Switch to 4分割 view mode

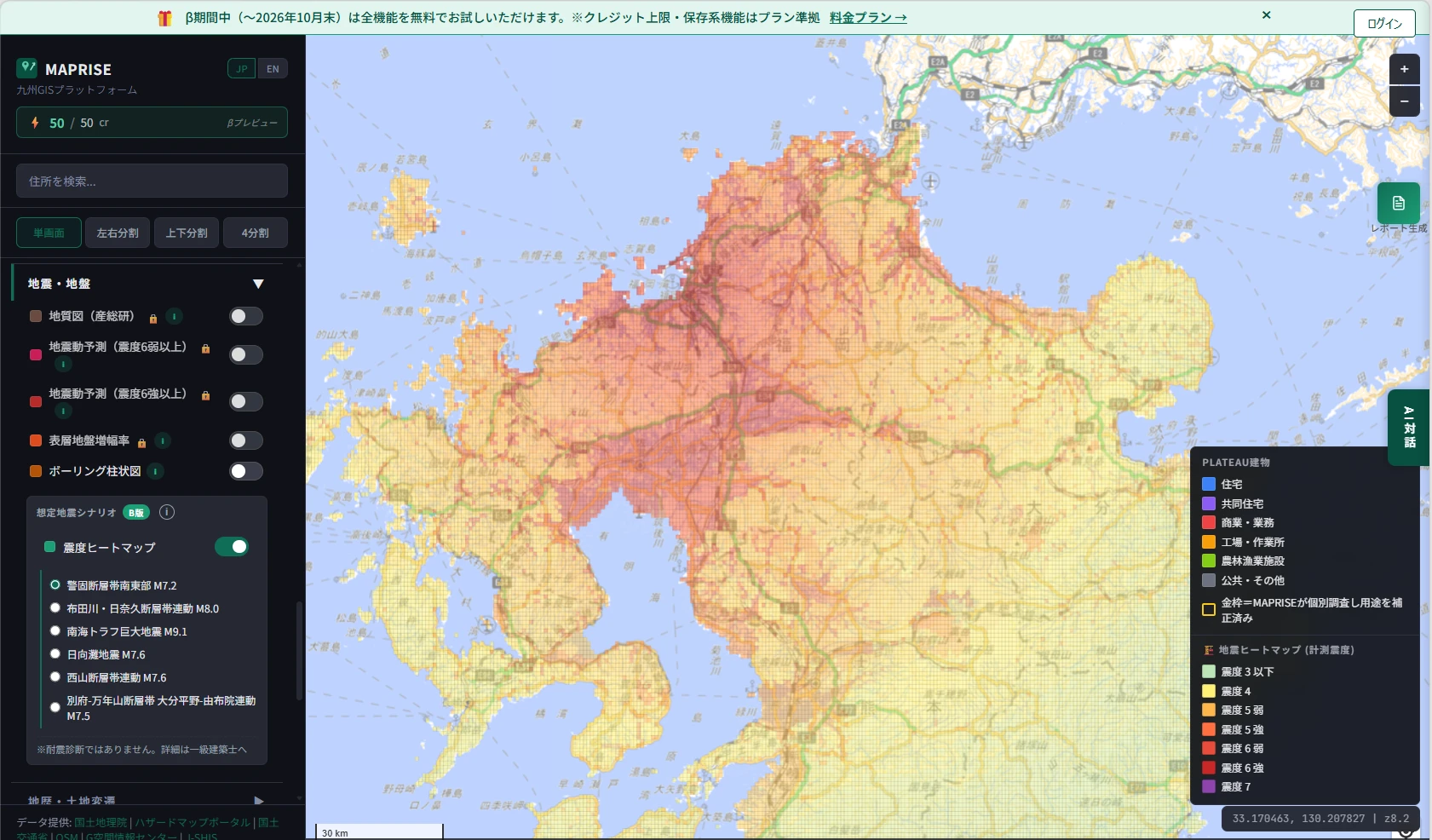coord(255,233)
